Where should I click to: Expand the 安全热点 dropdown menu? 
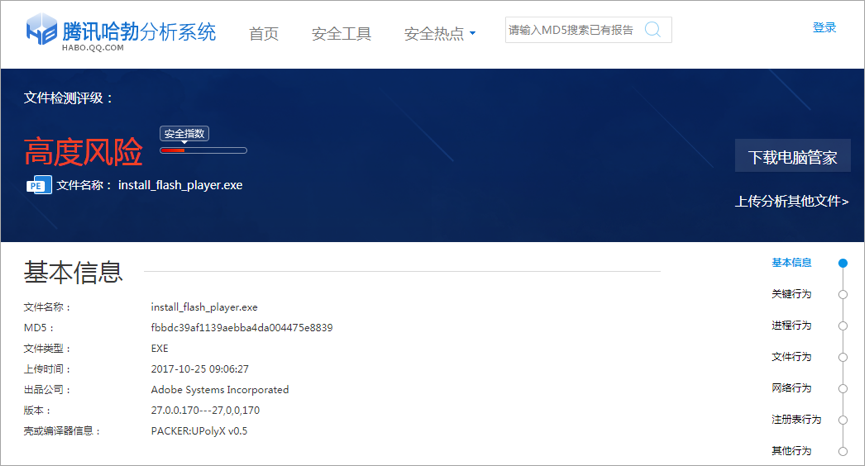(440, 34)
